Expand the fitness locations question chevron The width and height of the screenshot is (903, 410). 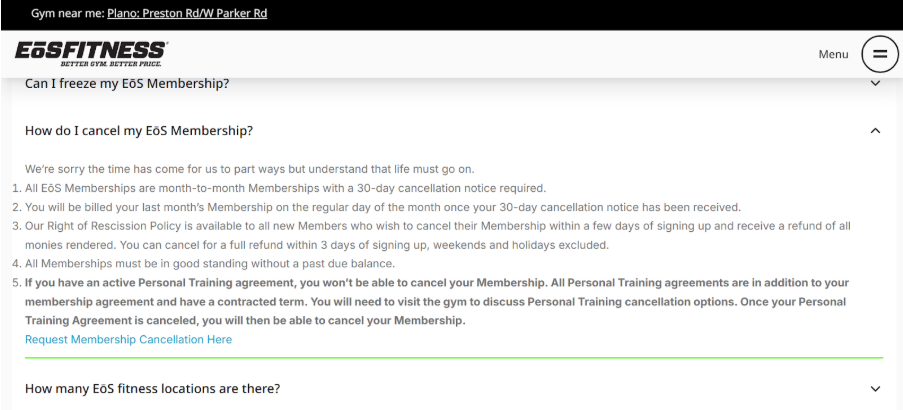[x=875, y=389]
